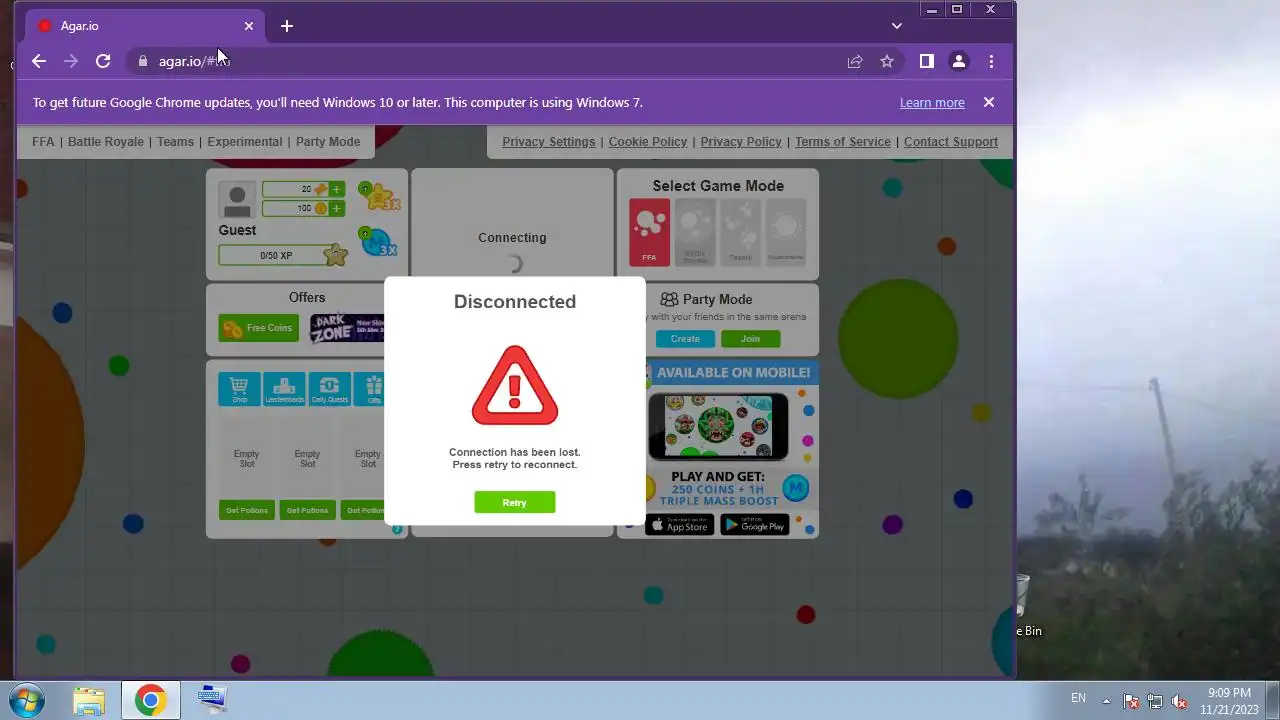
Task: Open the Learn more link in update banner
Action: coord(932,102)
